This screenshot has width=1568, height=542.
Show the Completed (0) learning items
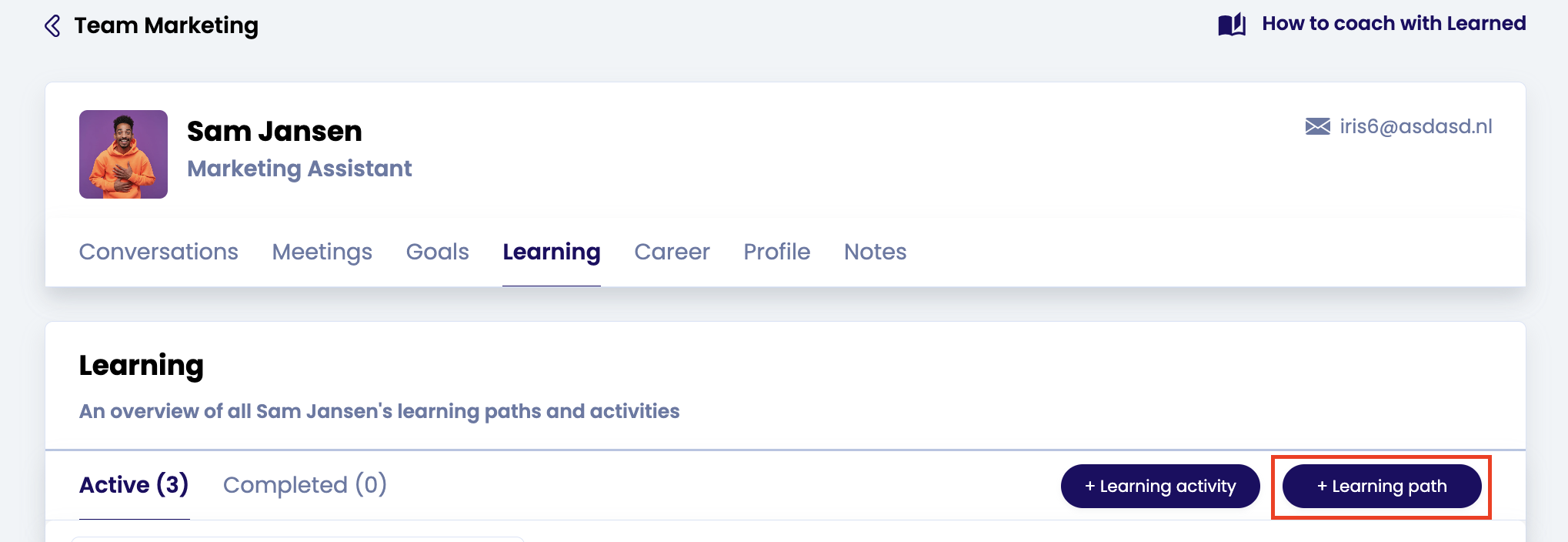tap(305, 485)
